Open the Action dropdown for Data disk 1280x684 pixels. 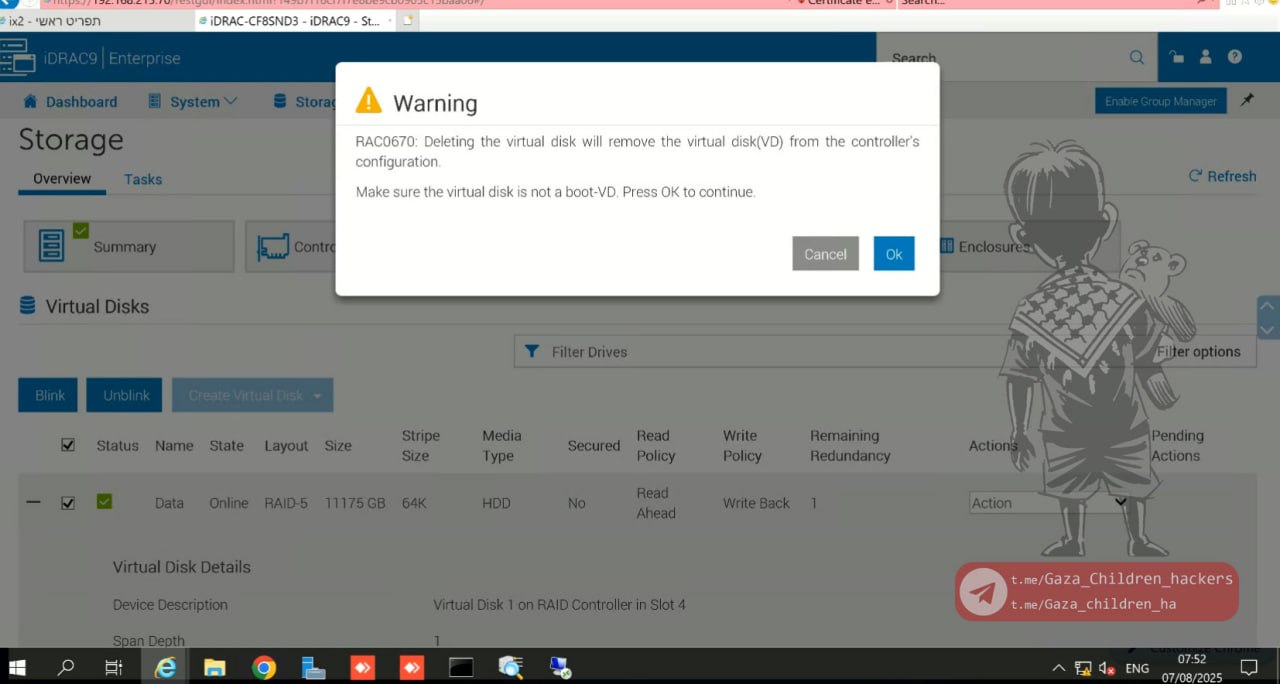click(x=1048, y=503)
